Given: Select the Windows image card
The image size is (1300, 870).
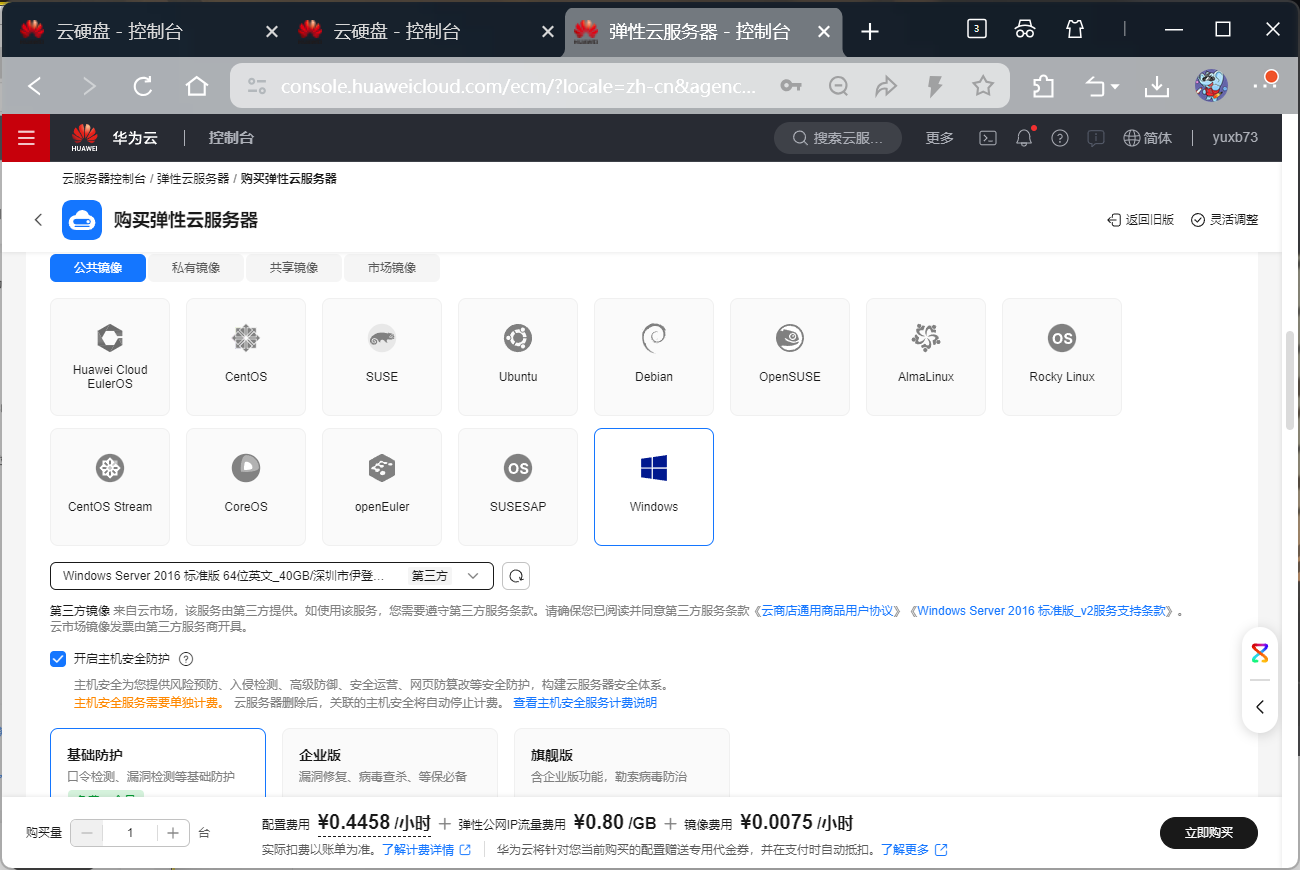Looking at the screenshot, I should 654,487.
